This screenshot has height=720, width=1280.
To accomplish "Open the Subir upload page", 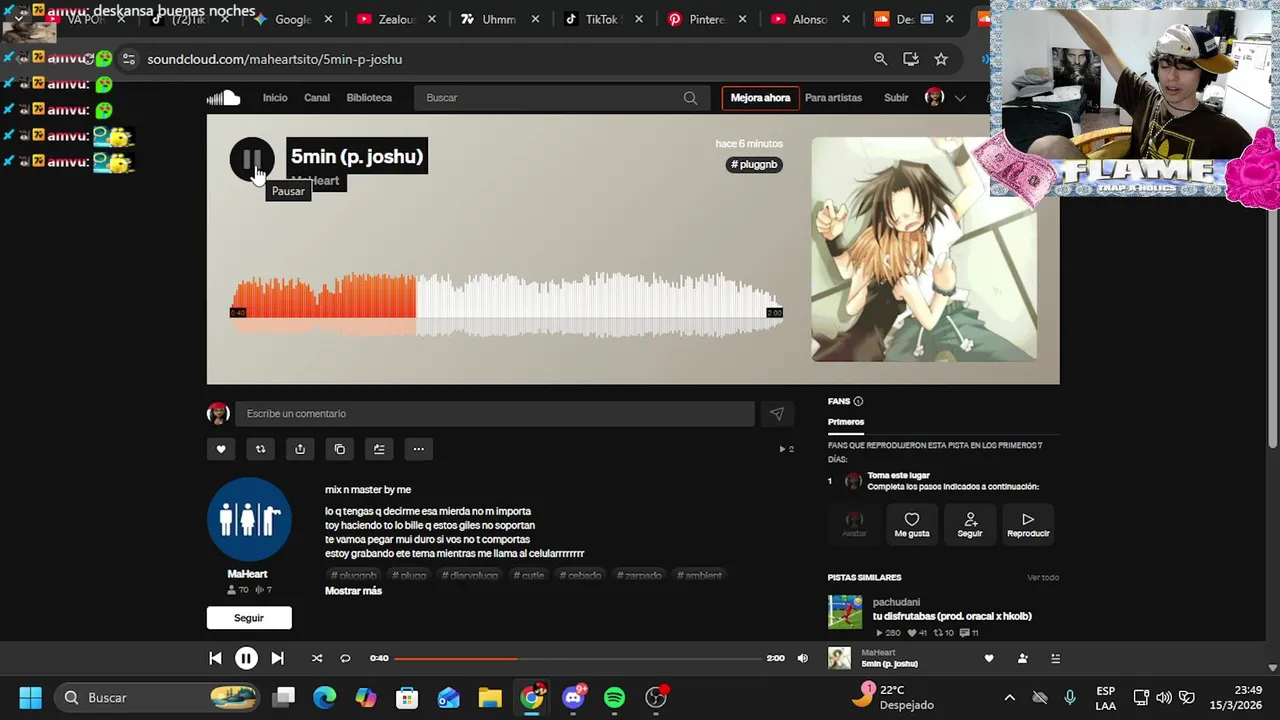I will pos(896,98).
